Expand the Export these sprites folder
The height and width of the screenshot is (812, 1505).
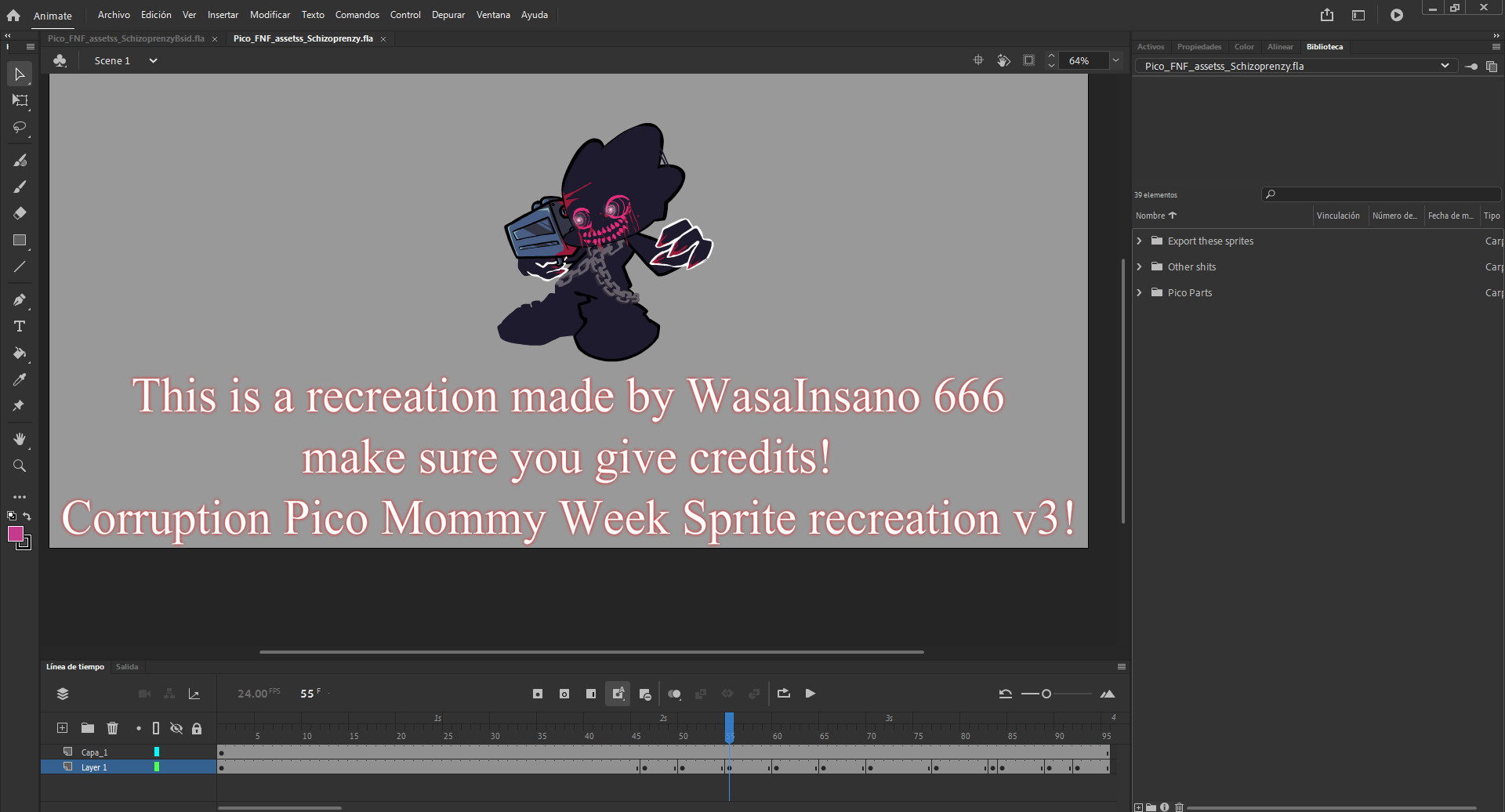click(x=1141, y=241)
